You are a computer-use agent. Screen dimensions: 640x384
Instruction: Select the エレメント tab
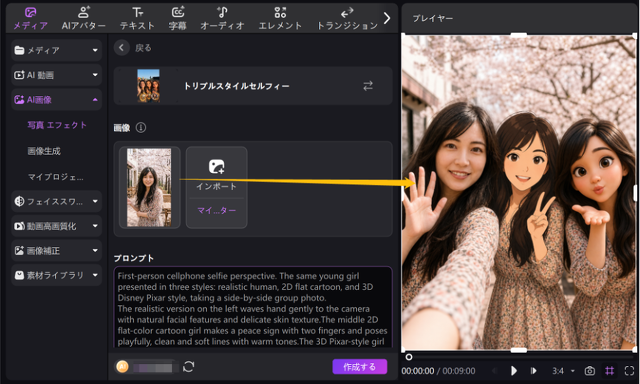click(280, 19)
